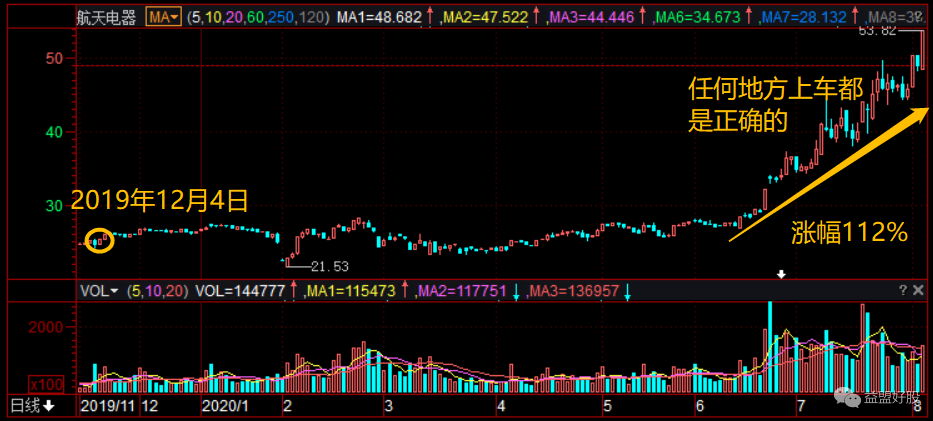Click the 2020/1 date on the time axis
Screen dimensions: 933x421
(223, 406)
